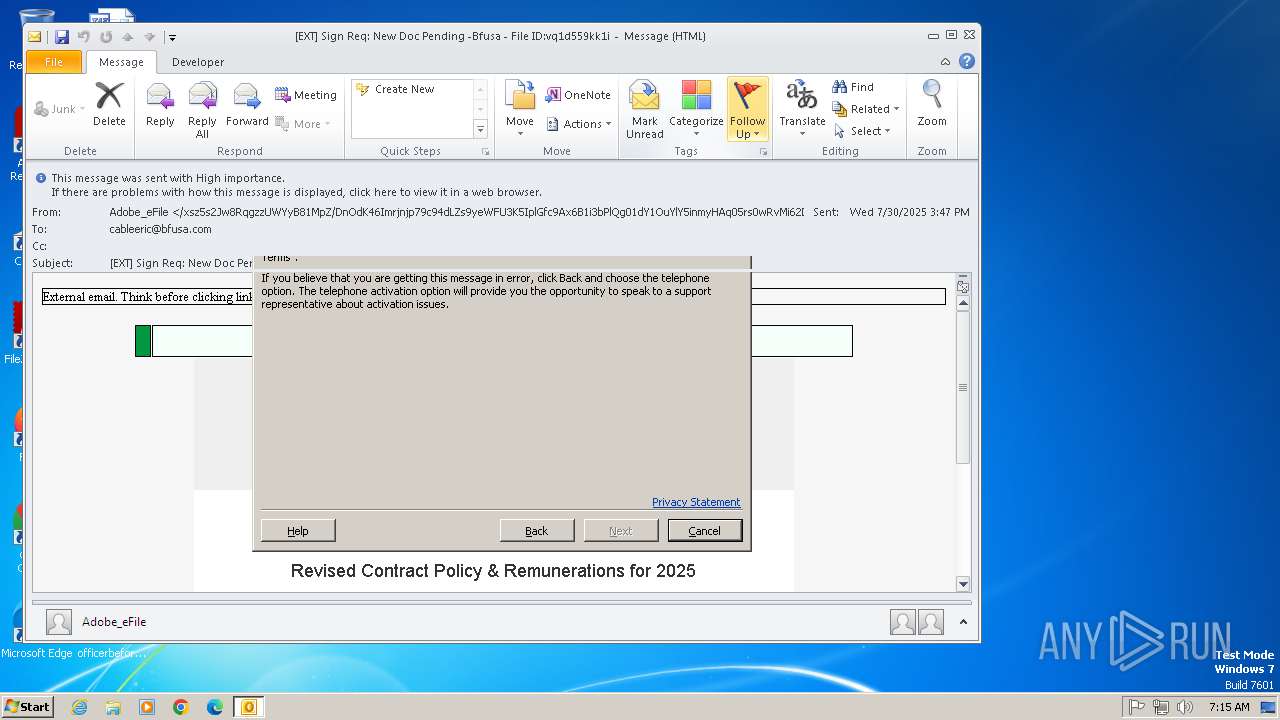
Task: Open the Follow Up flag menu
Action: pyautogui.click(x=747, y=110)
